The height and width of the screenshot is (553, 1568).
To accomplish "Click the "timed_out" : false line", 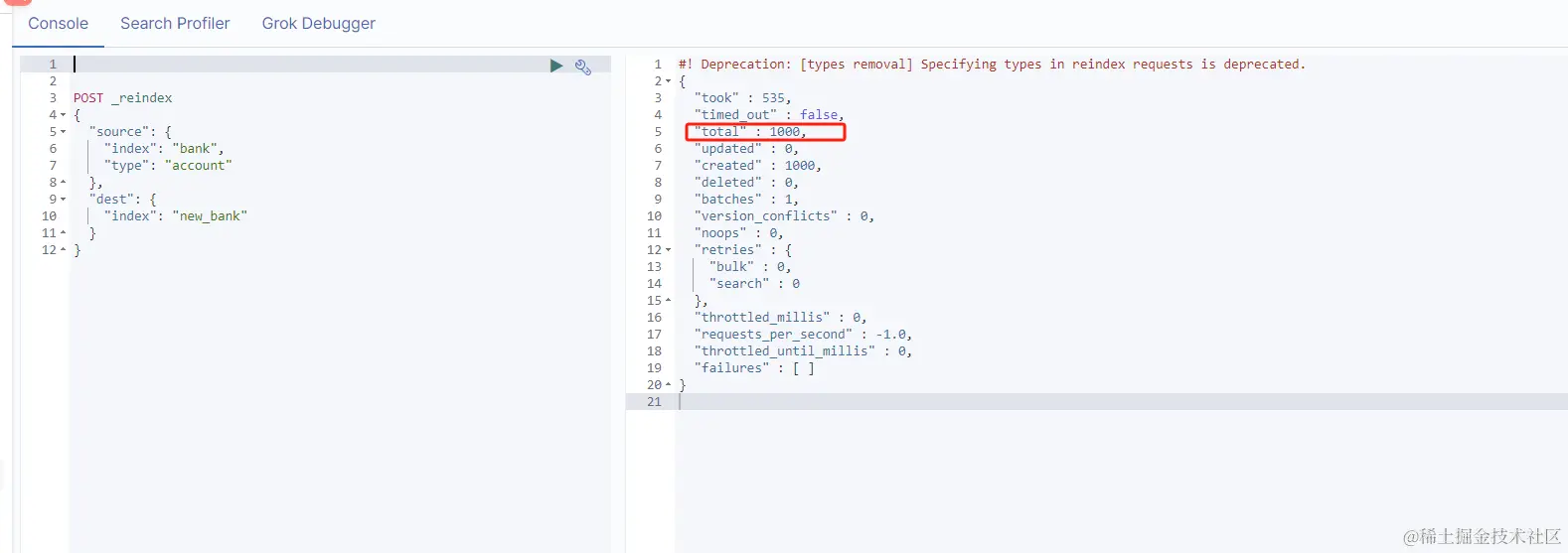I will (x=769, y=115).
